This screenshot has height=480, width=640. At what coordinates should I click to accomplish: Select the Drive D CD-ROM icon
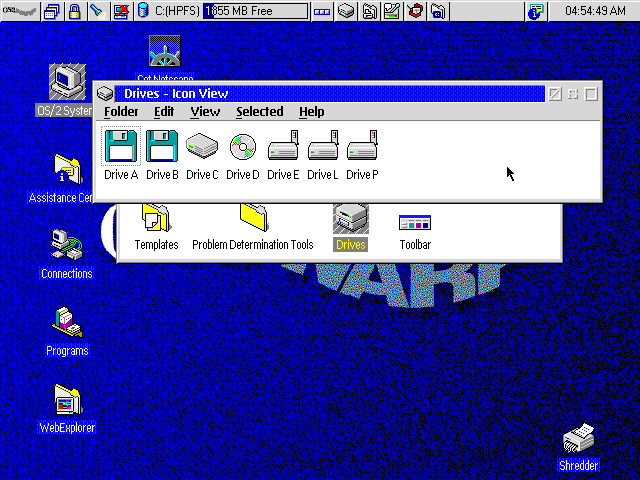click(x=242, y=146)
